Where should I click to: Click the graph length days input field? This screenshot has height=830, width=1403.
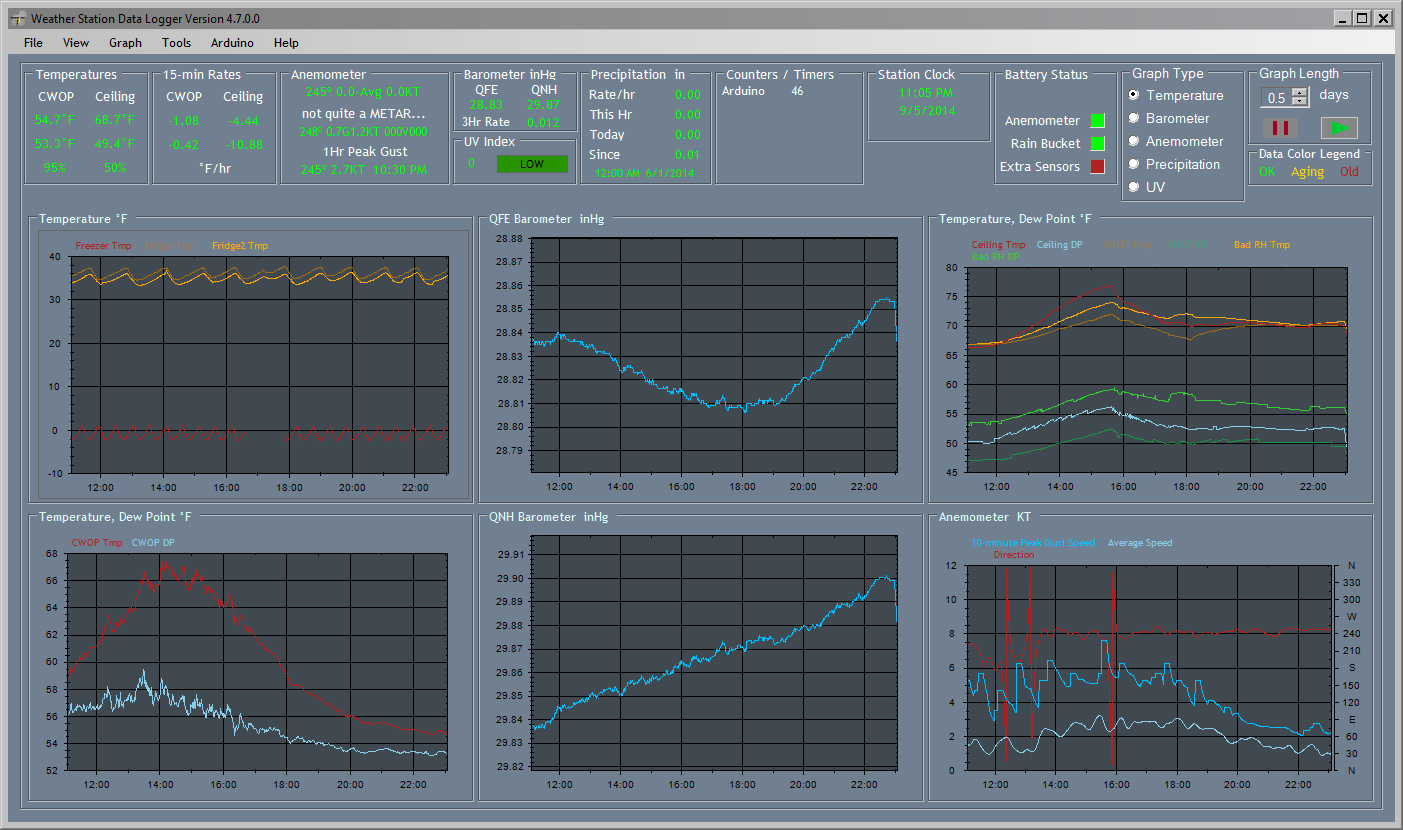click(x=1276, y=97)
